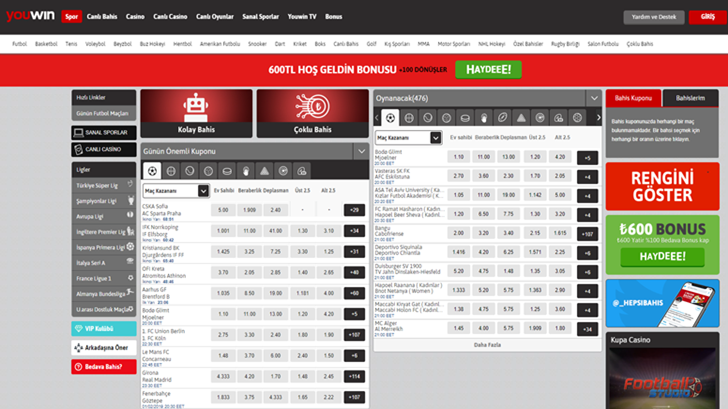This screenshot has width=728, height=409.
Task: Open Almanya Bundesliga league
Action: [104, 294]
